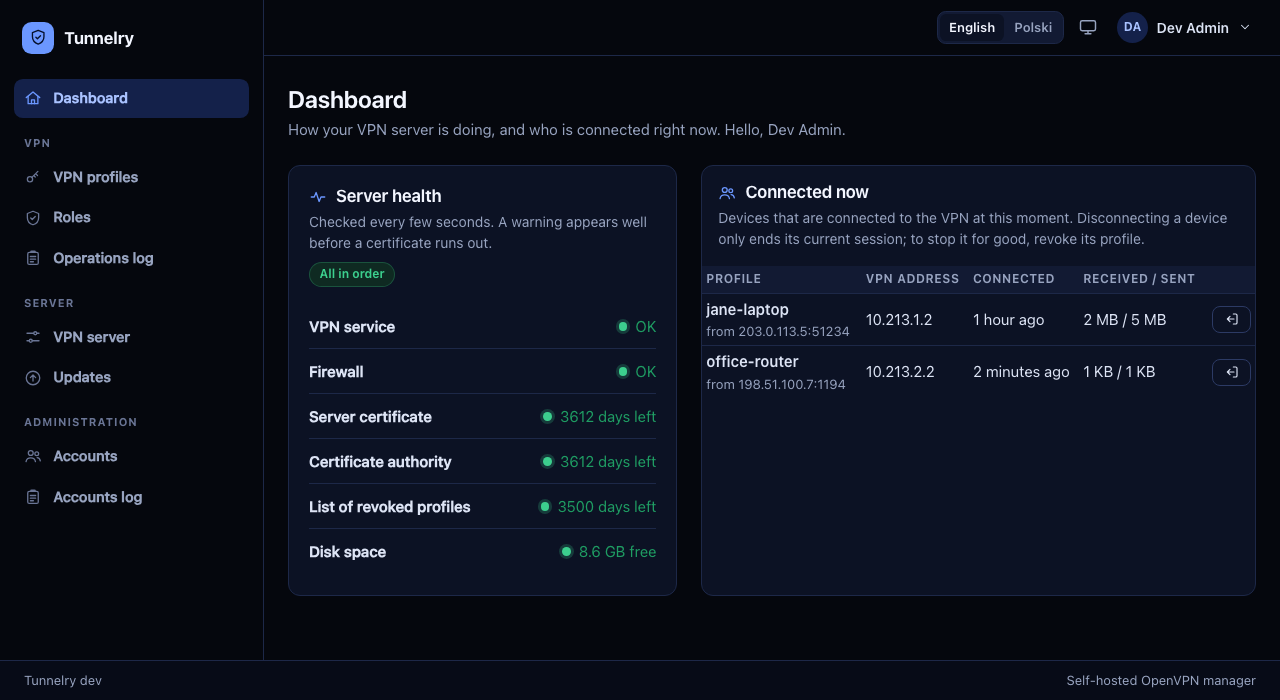This screenshot has width=1280, height=700.
Task: Switch language to Polski
Action: 1033,28
